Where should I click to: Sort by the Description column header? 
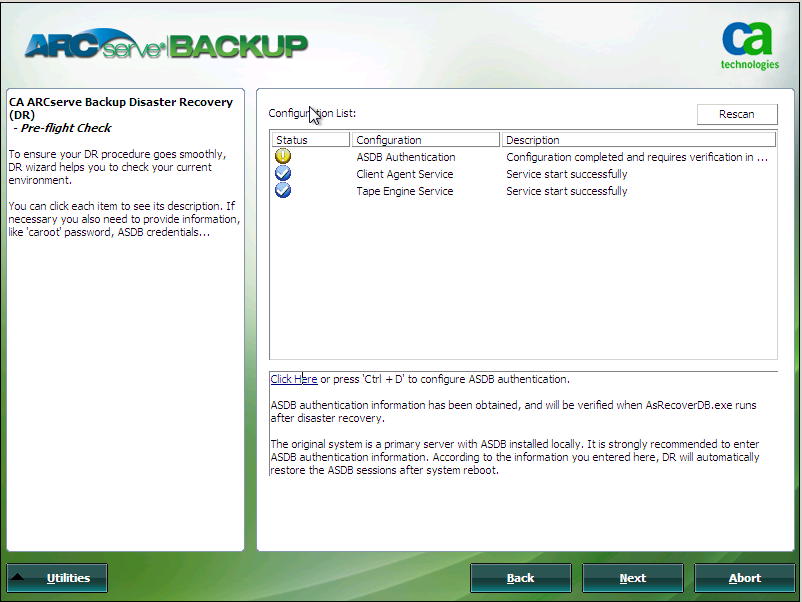click(639, 140)
